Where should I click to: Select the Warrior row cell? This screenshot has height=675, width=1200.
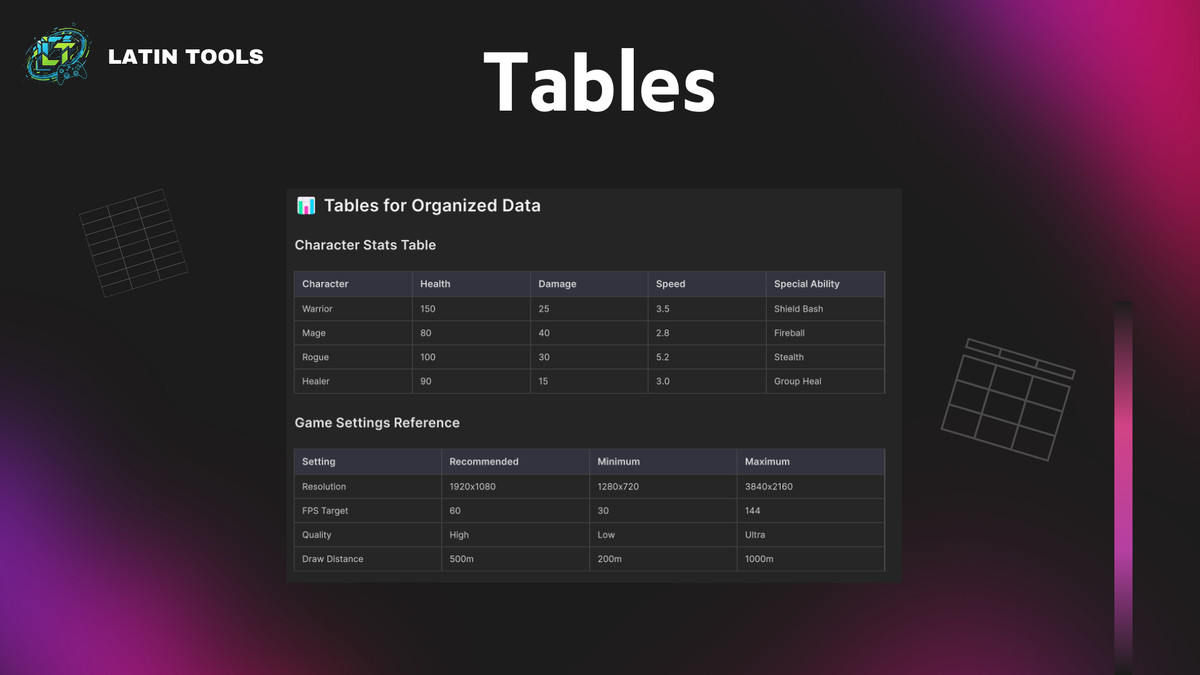318,309
